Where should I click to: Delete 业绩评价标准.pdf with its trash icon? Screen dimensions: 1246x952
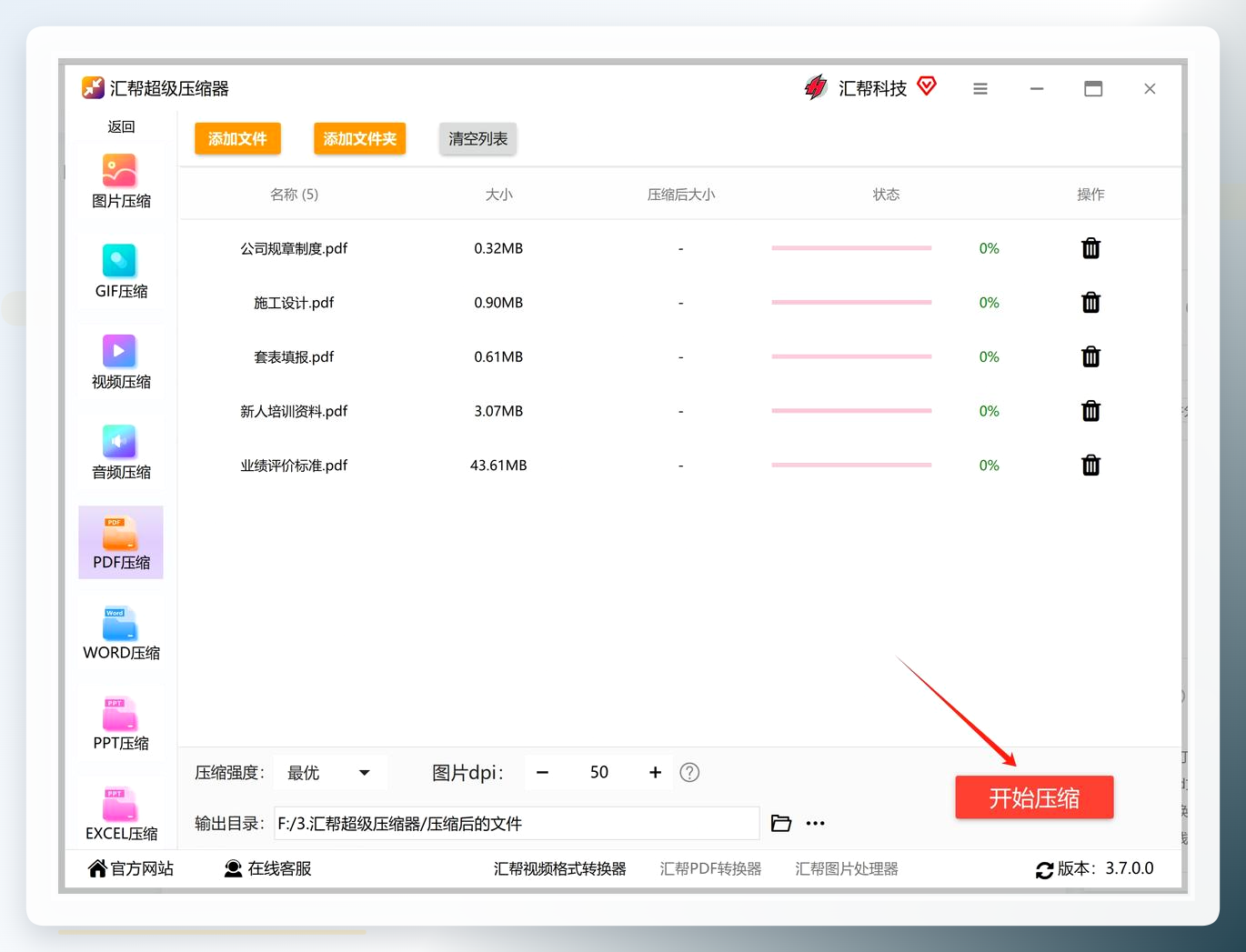coord(1090,466)
